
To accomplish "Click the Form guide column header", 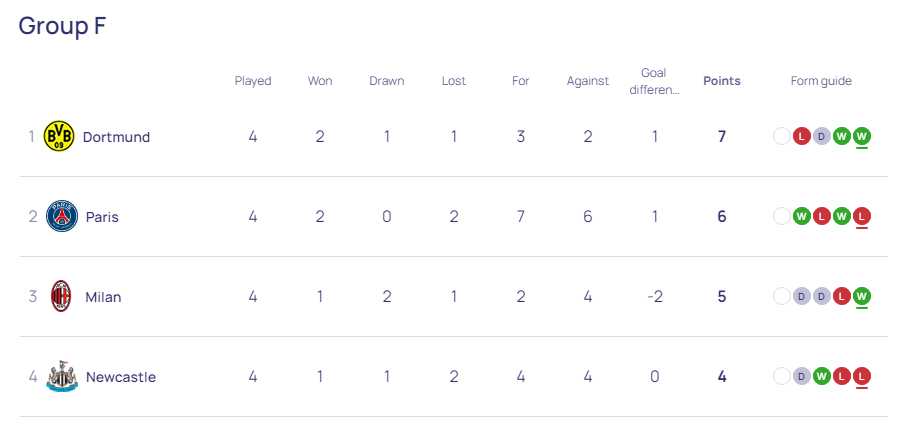I will (821, 81).
